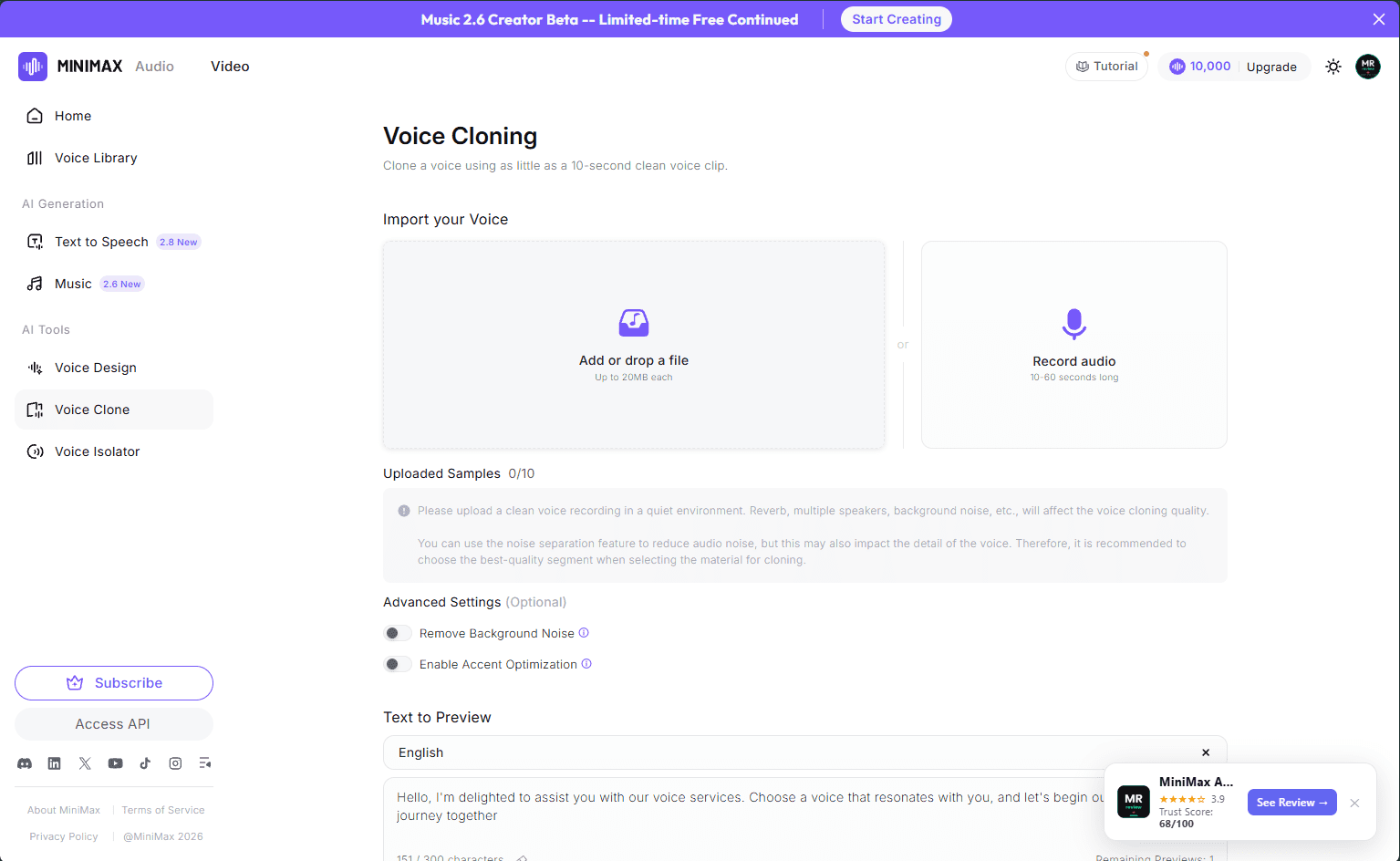Click info icon beside Remove Background Noise
The height and width of the screenshot is (861, 1400).
(x=584, y=633)
